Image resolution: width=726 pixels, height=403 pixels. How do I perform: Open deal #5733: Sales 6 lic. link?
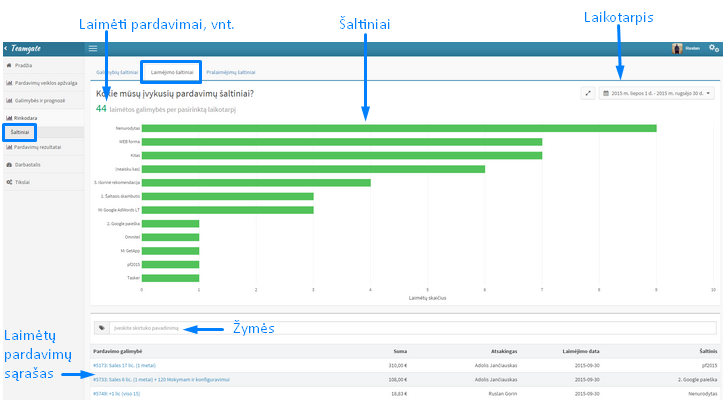(x=161, y=379)
